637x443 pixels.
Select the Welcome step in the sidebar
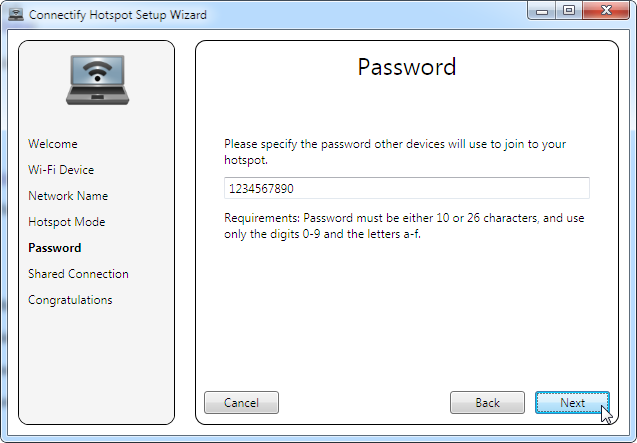click(x=53, y=144)
